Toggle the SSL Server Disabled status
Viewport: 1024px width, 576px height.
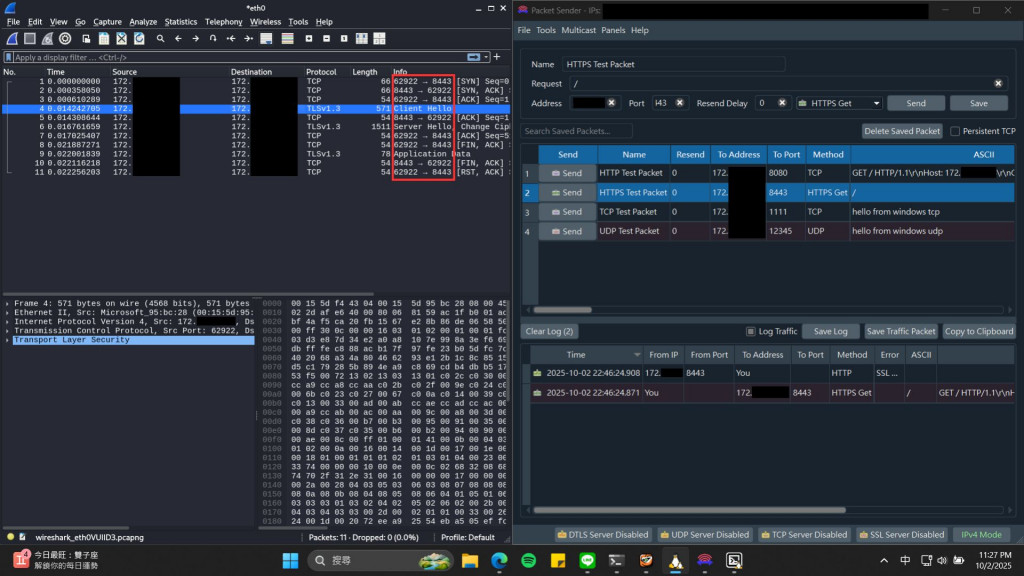click(902, 535)
